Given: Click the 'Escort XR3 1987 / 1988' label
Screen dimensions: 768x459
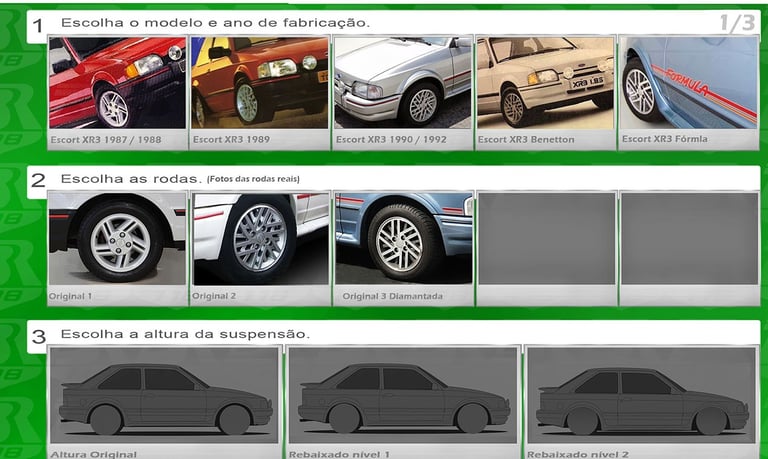Looking at the screenshot, I should click(x=106, y=140).
